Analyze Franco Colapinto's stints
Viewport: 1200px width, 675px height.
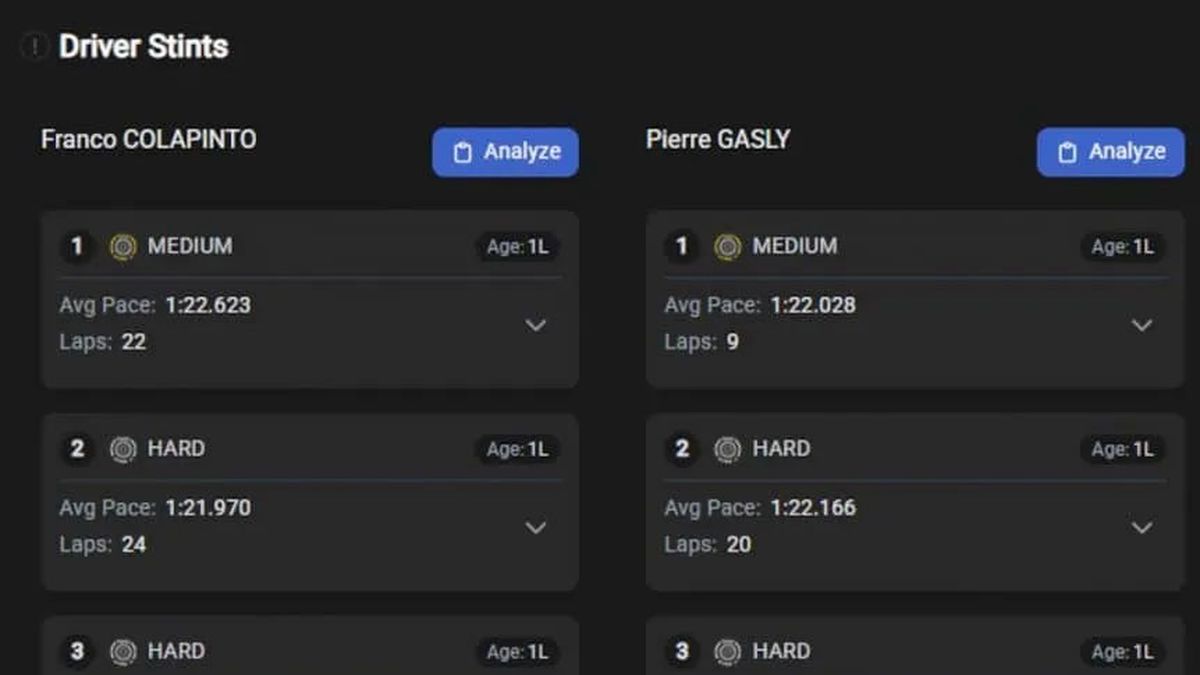click(505, 152)
